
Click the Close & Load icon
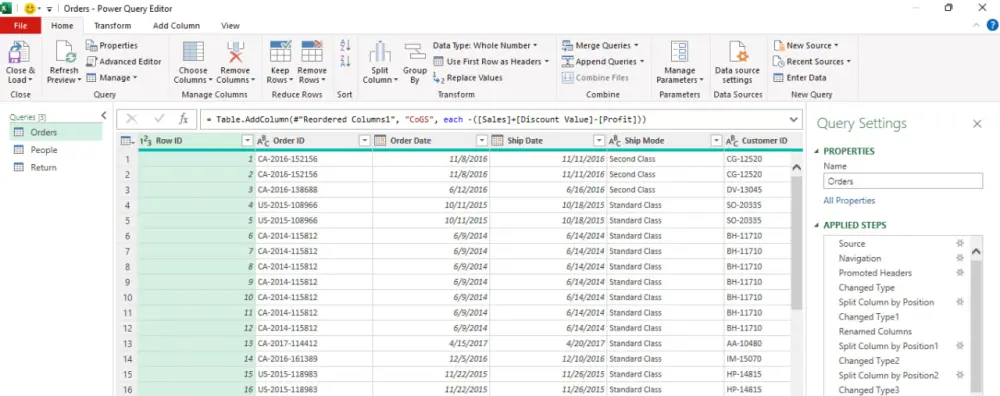(x=20, y=52)
